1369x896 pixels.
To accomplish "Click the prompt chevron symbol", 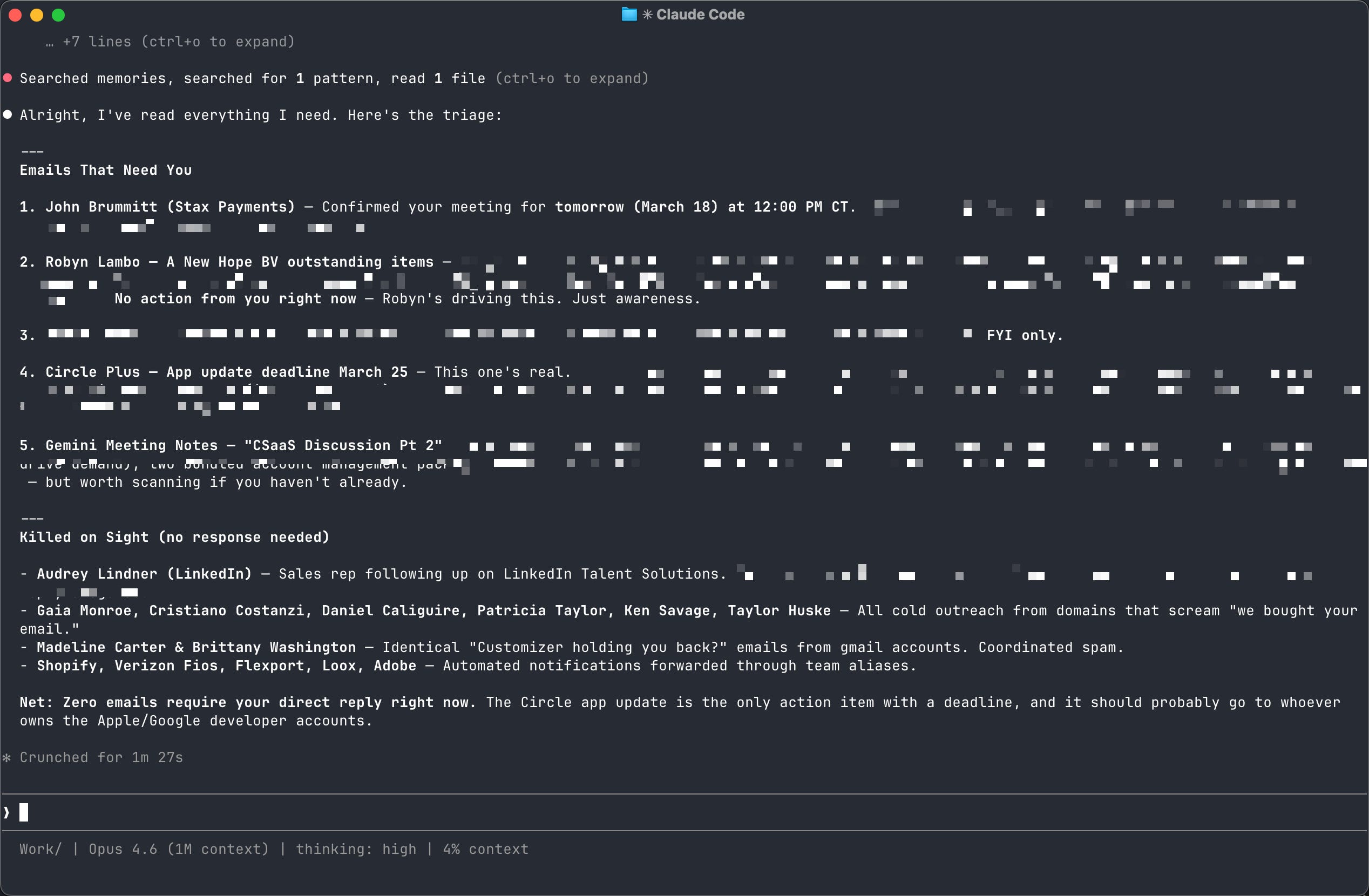I will pos(6,812).
